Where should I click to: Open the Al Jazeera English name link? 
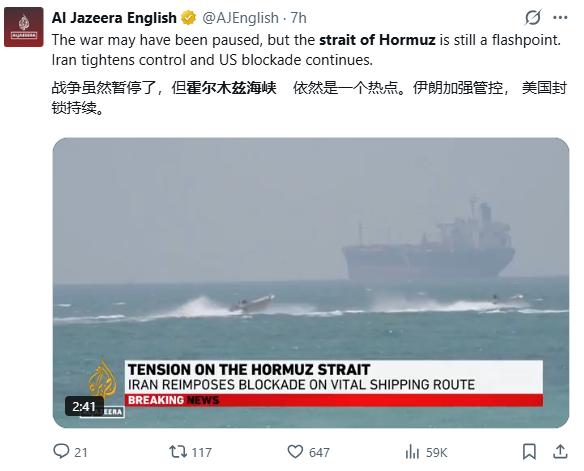click(x=114, y=17)
